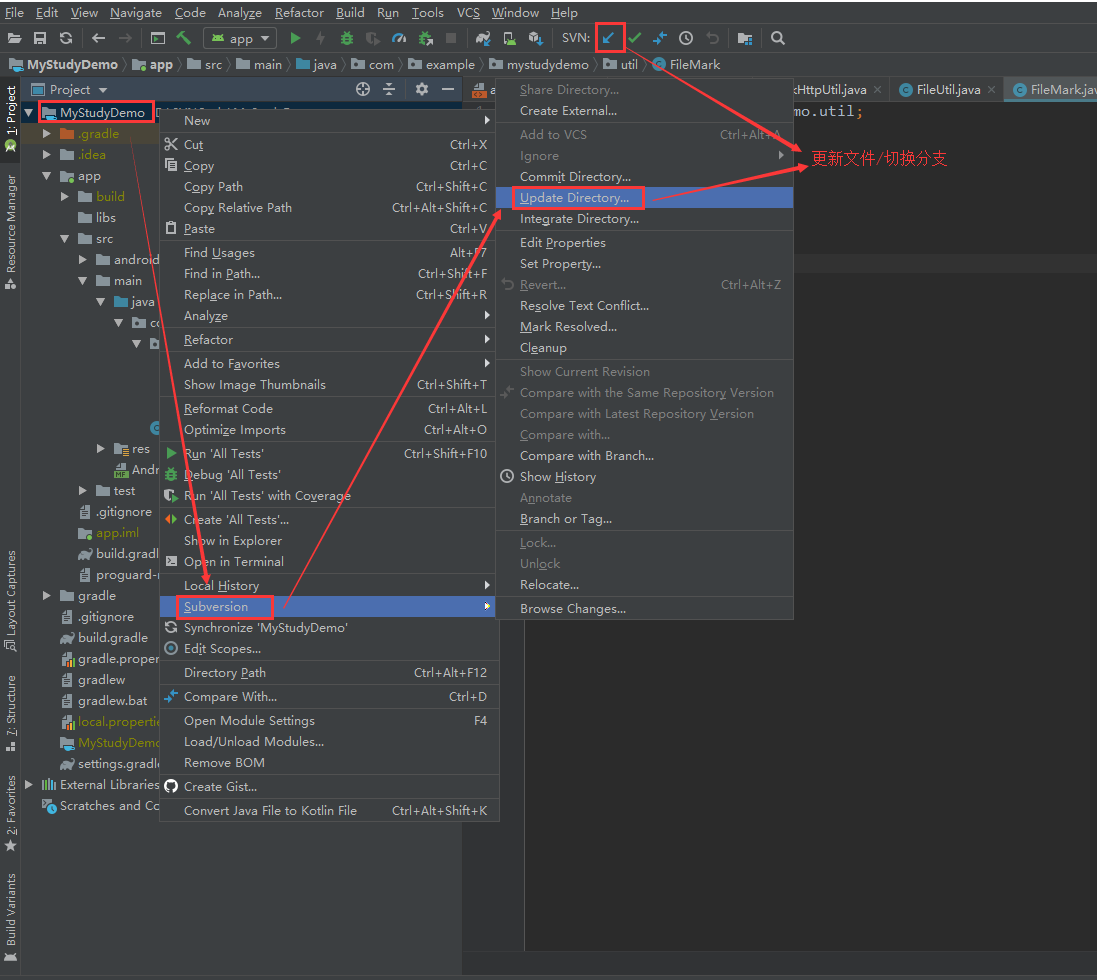Choose Local History in context menu
Viewport: 1097px width, 980px height.
[x=327, y=585]
